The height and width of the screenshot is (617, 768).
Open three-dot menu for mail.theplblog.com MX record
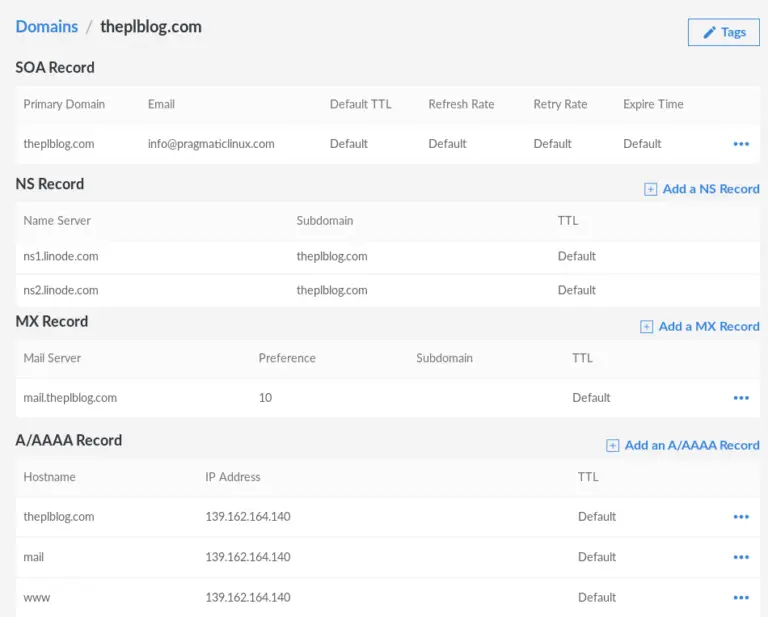(741, 398)
